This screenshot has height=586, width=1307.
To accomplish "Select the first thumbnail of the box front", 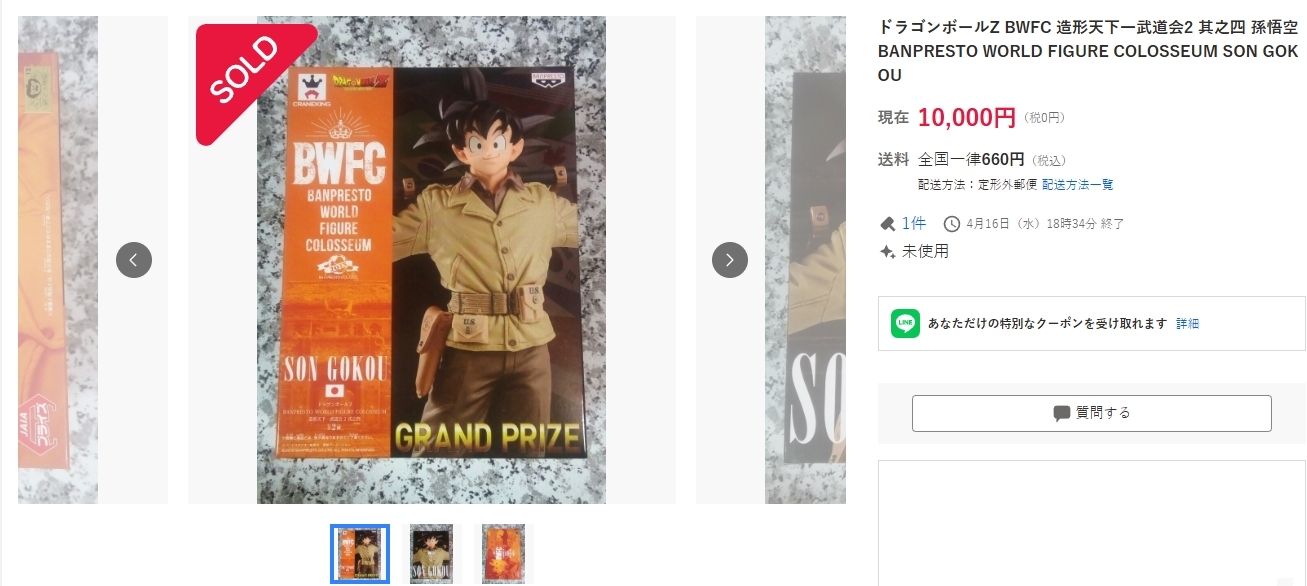I will [x=360, y=554].
